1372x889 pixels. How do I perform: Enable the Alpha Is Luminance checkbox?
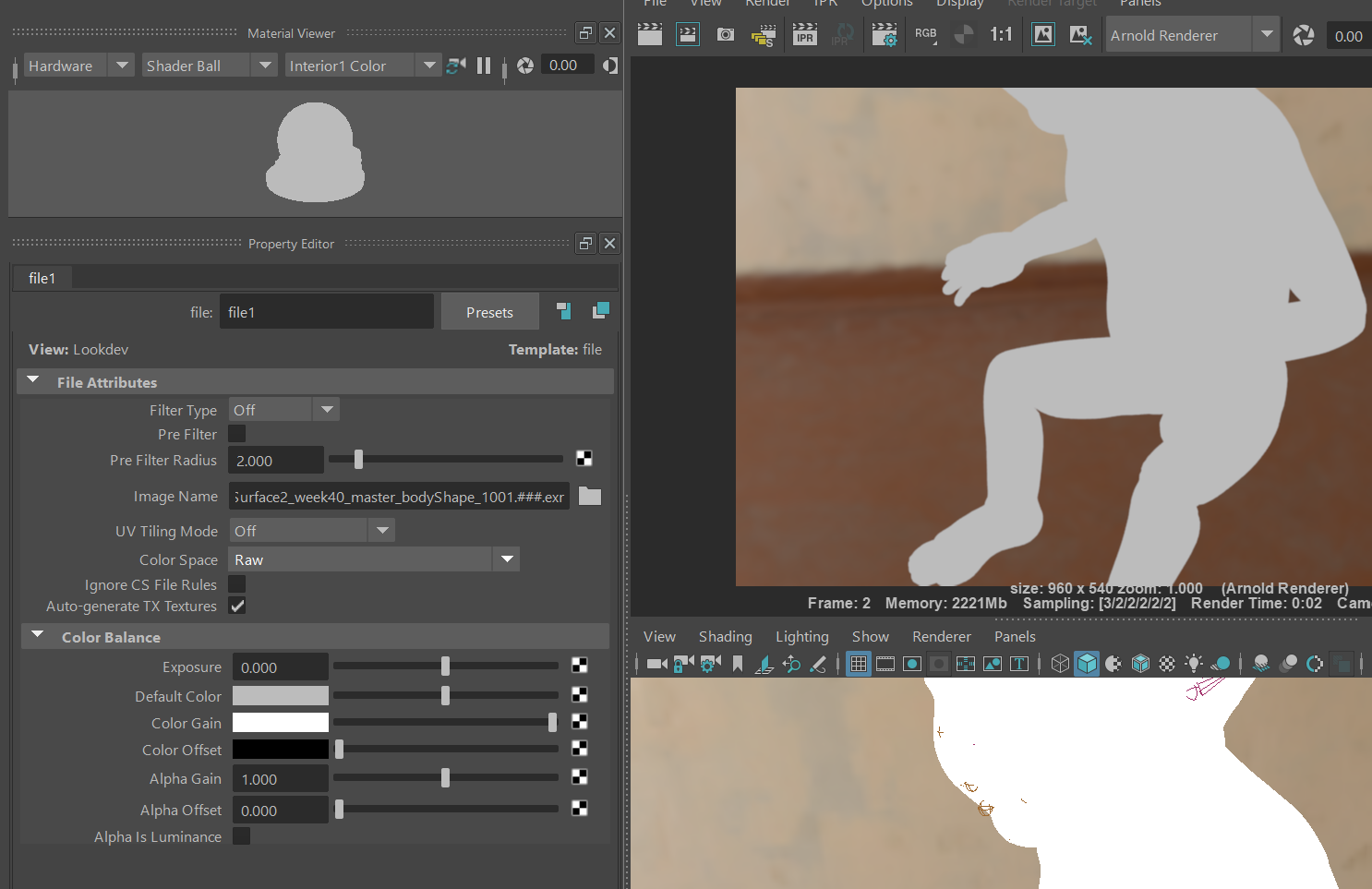pos(241,836)
